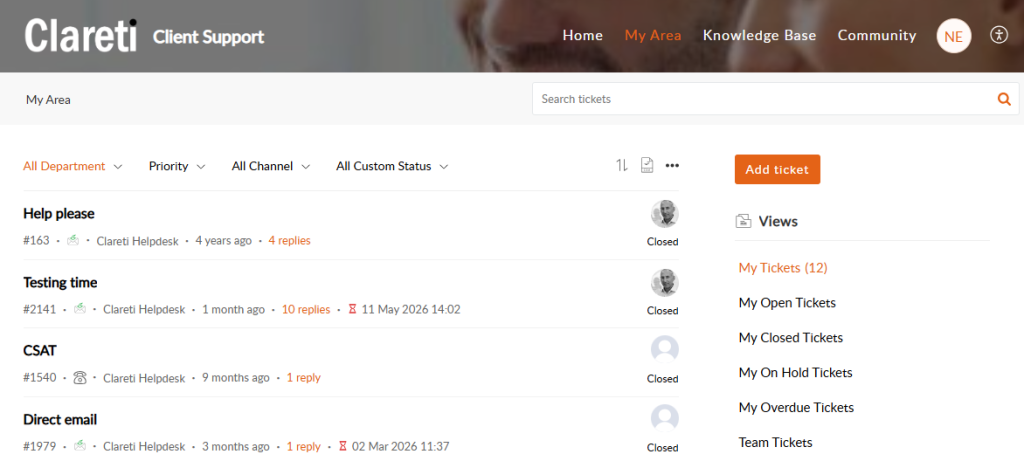Click Clareti Helpdesk on ticket #1540

144,378
